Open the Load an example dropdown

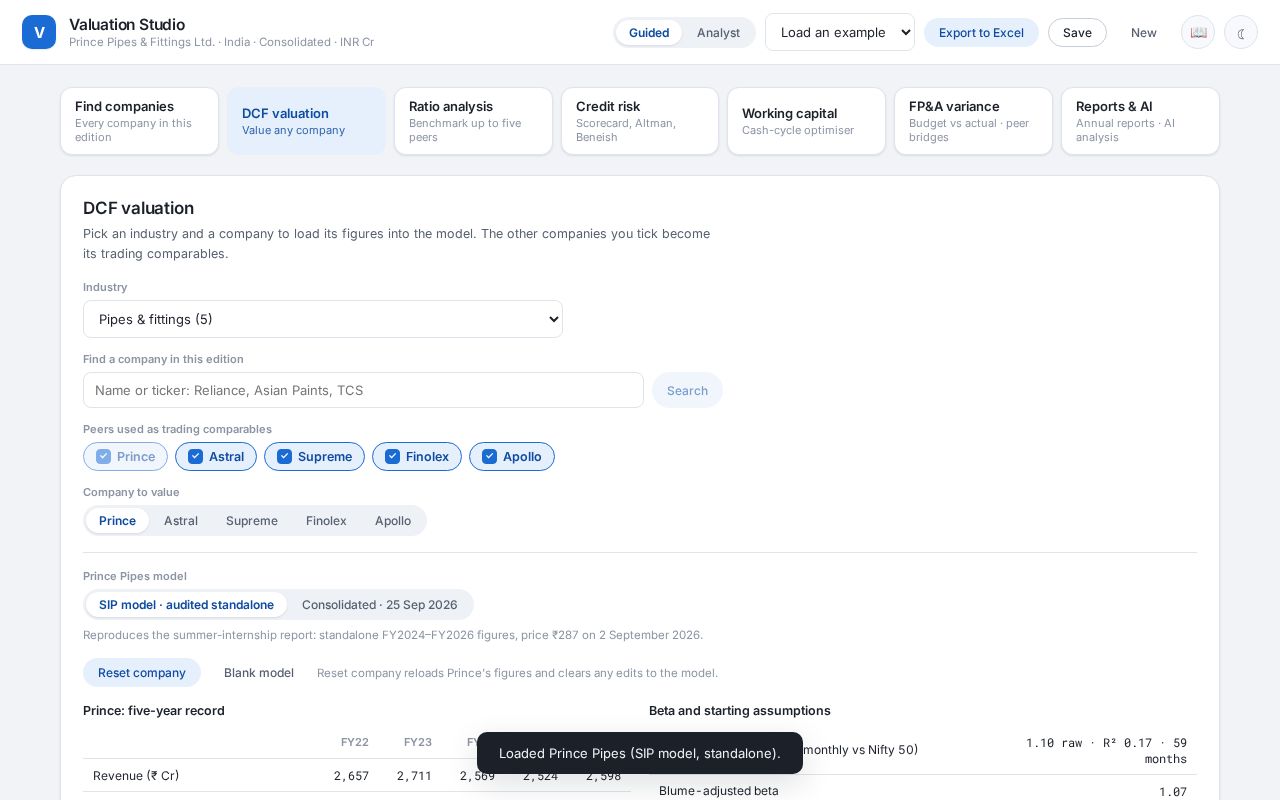840,32
